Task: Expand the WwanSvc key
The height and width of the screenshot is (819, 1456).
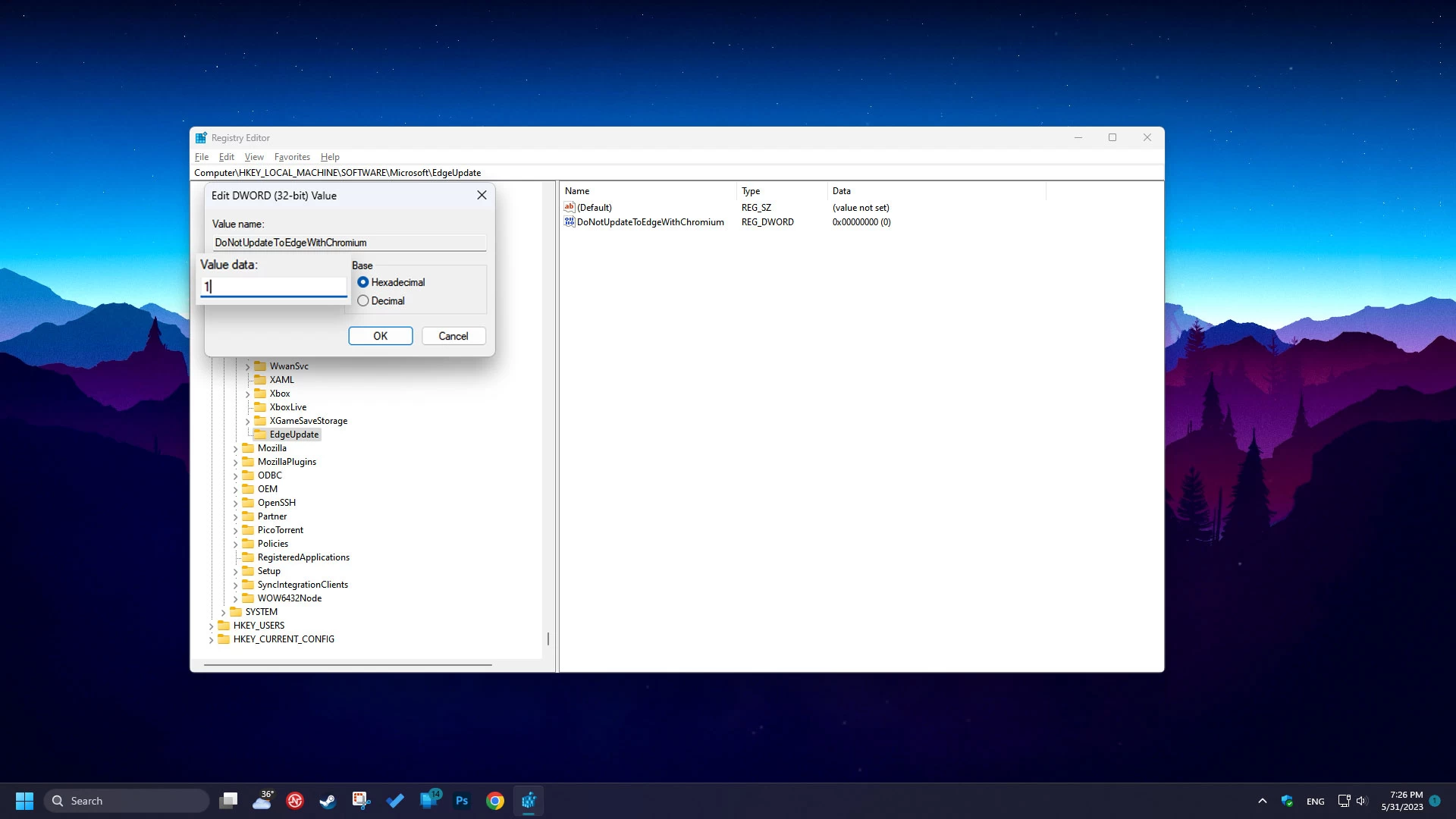Action: (247, 366)
